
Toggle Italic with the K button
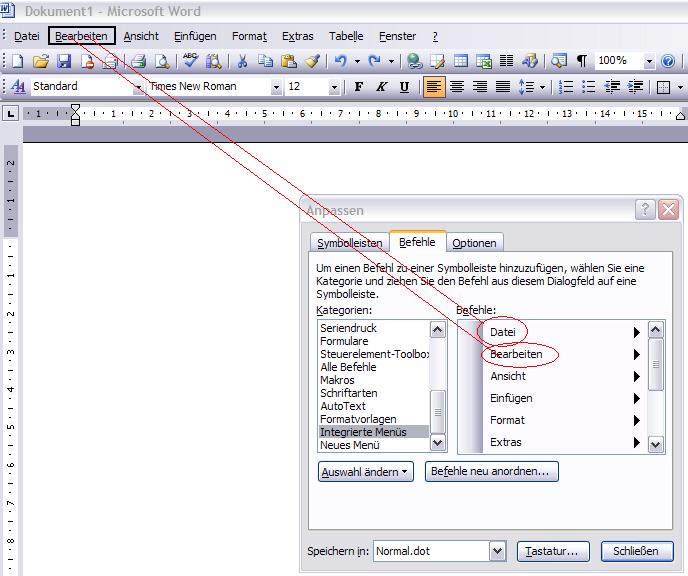381,86
